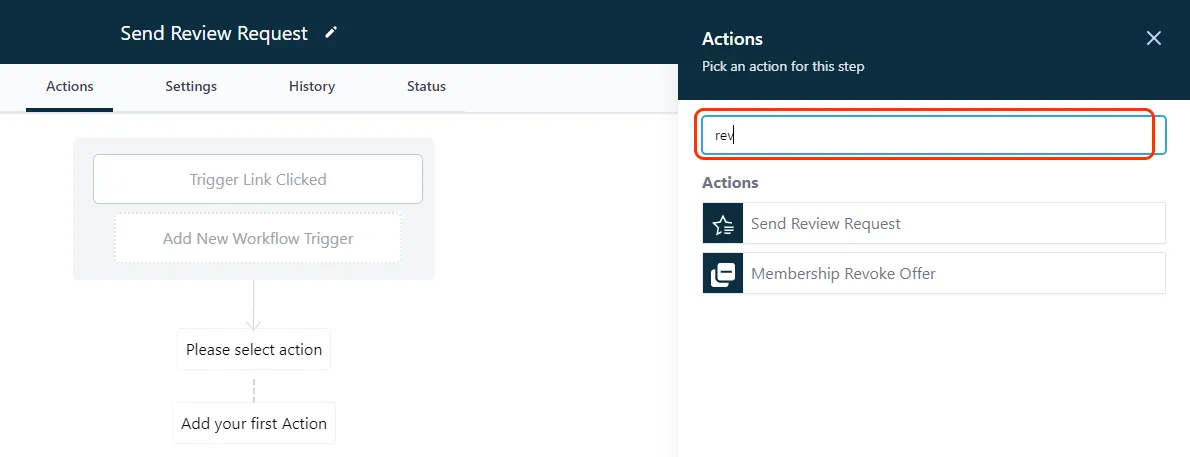Select the 'Please select action' step

coord(254,350)
